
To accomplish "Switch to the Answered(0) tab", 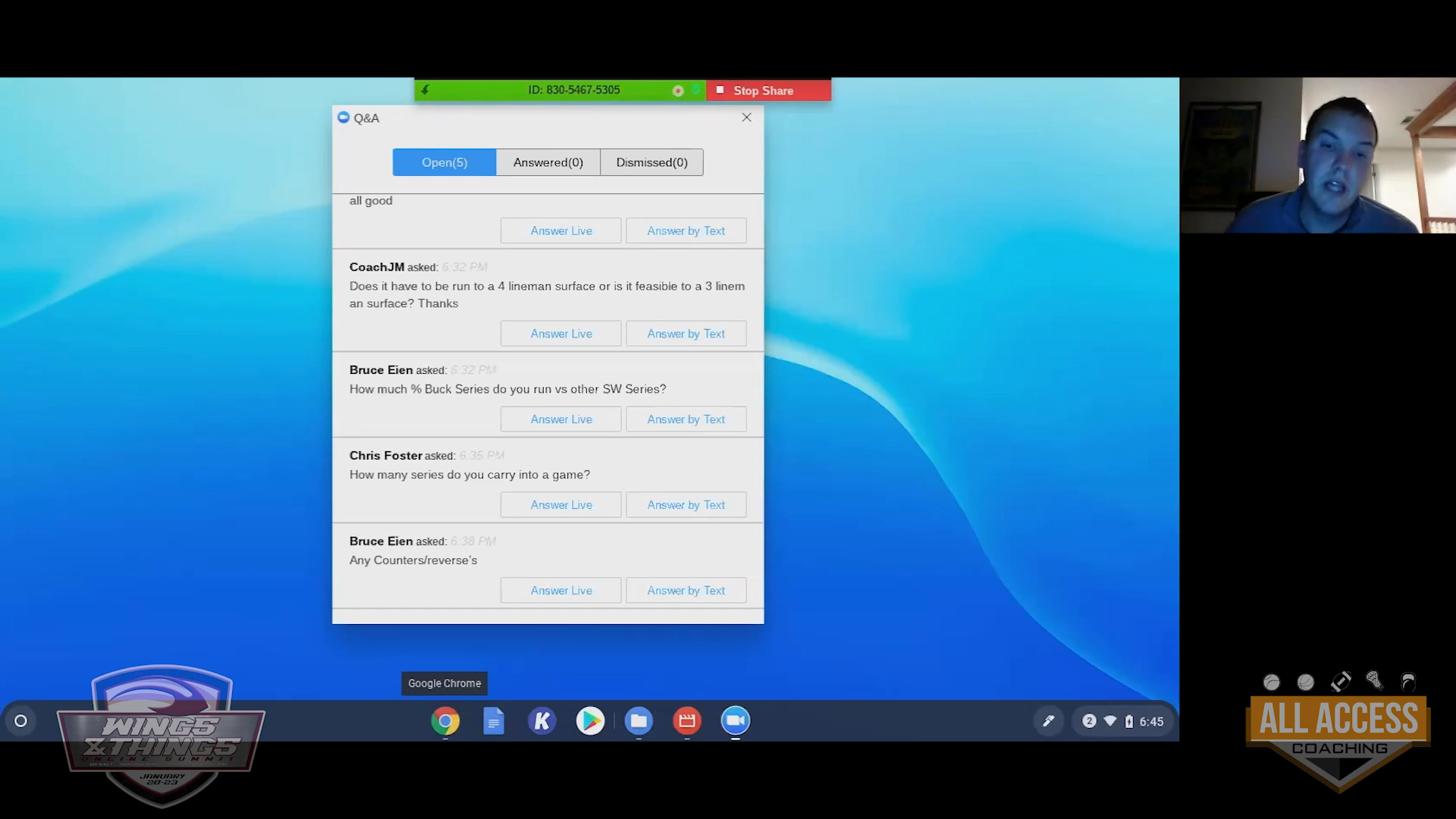I will 548,162.
